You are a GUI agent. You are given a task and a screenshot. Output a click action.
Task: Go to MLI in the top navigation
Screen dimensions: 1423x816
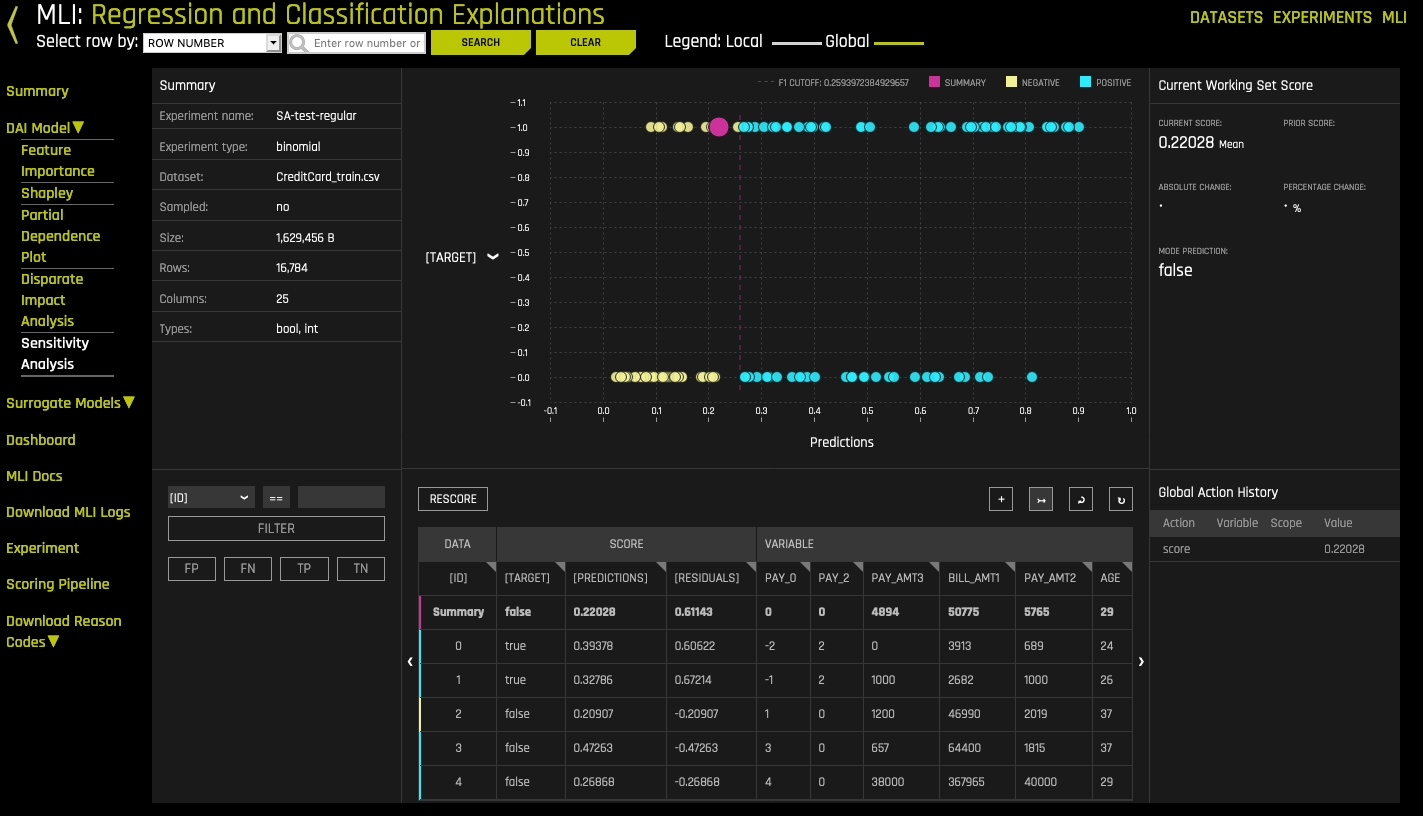[x=1394, y=17]
